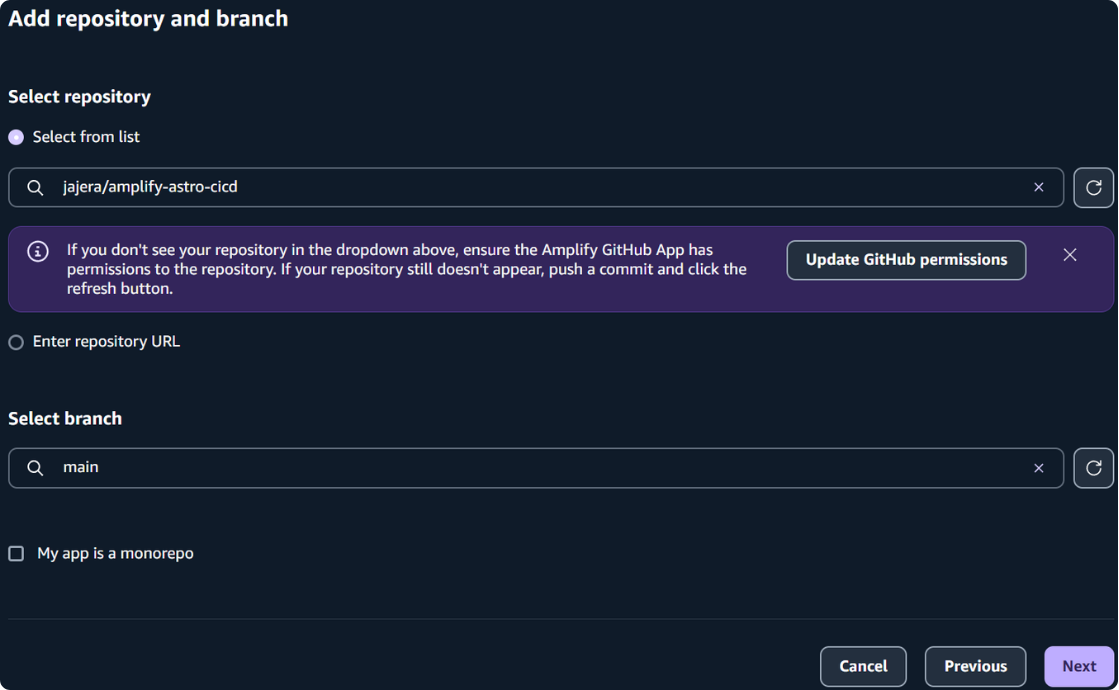The height and width of the screenshot is (690, 1119).
Task: Clear the selected repository jajera/amplify-astro-cicd
Action: point(1038,188)
